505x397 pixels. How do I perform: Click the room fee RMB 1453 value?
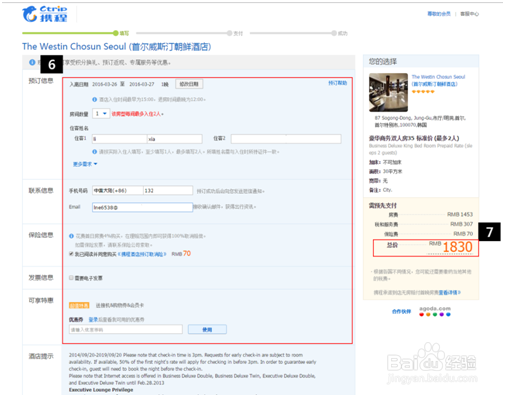[460, 214]
